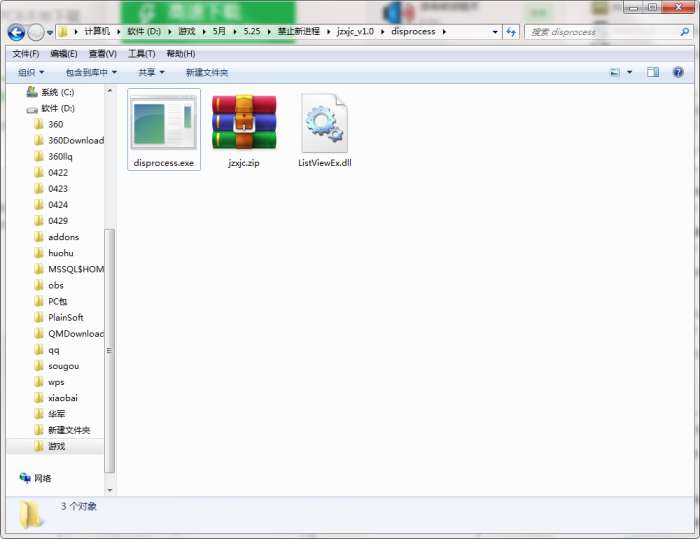The image size is (700, 539).
Task: Open the 文件(F) menu
Action: tap(25, 53)
